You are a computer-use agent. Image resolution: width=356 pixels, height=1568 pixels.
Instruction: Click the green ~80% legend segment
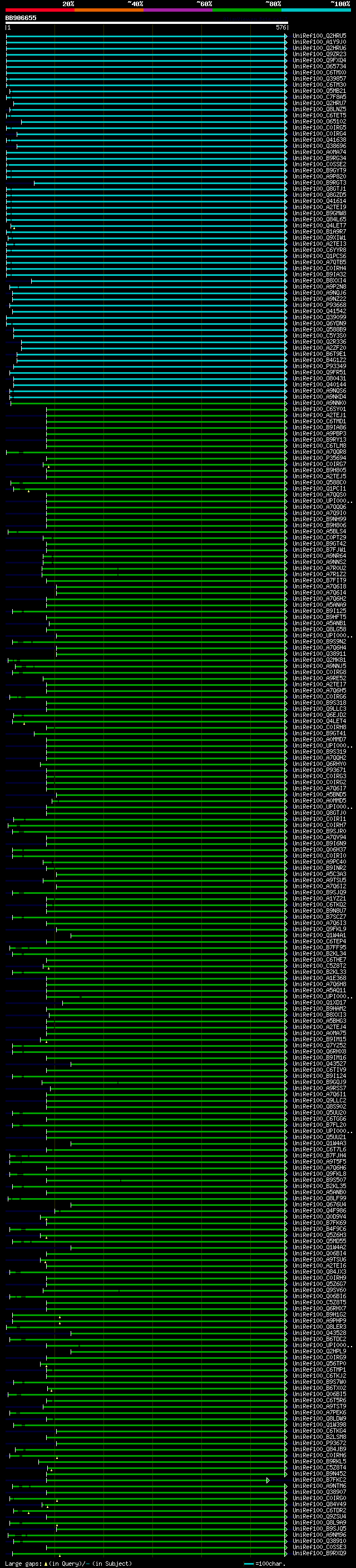click(x=247, y=10)
